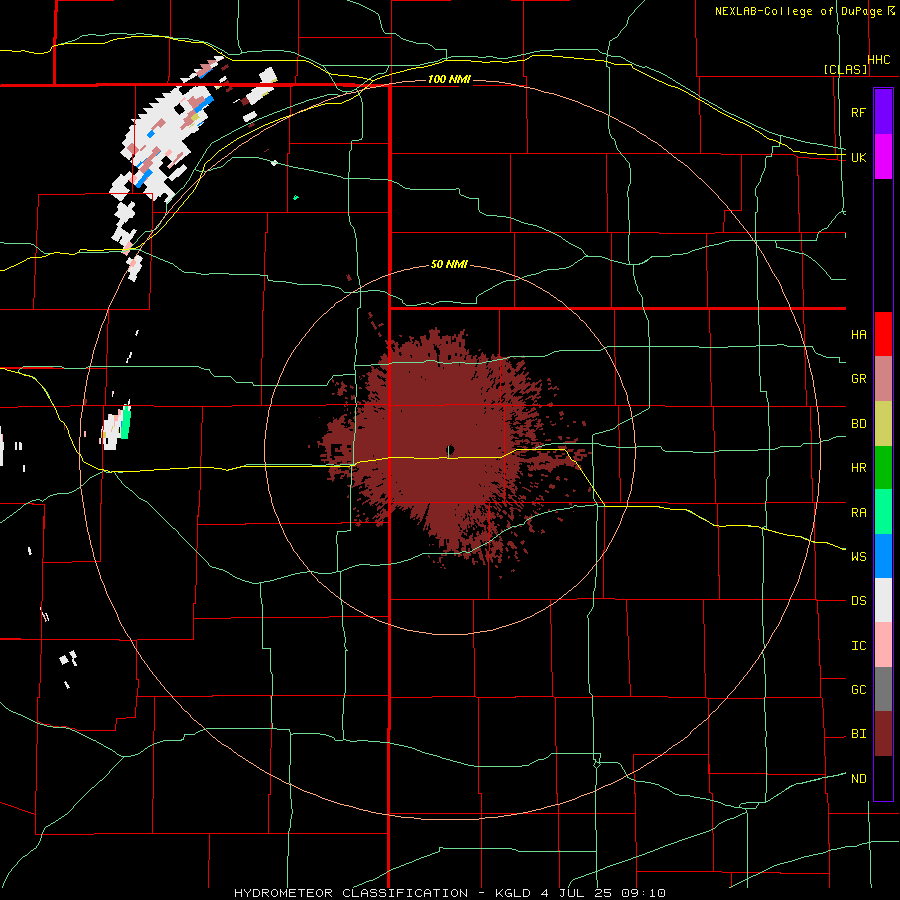Click the '09:10' time stamp
Image resolution: width=900 pixels, height=900 pixels.
(643, 893)
